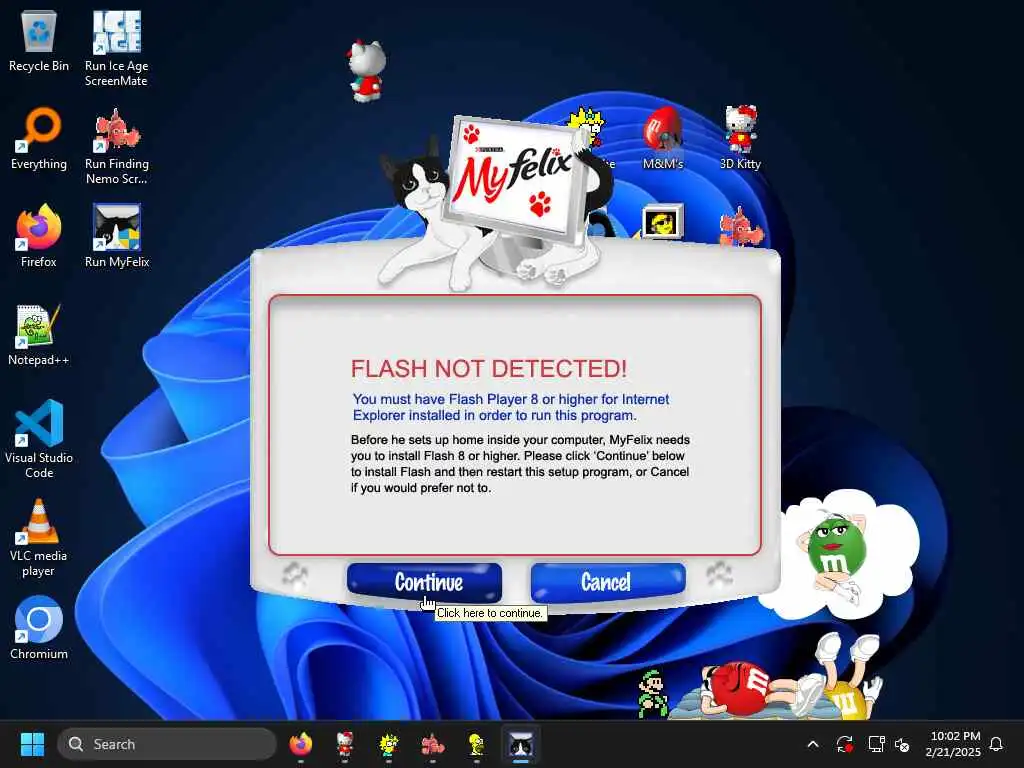The width and height of the screenshot is (1024, 768).
Task: Open the notifications bell icon
Action: point(997,744)
